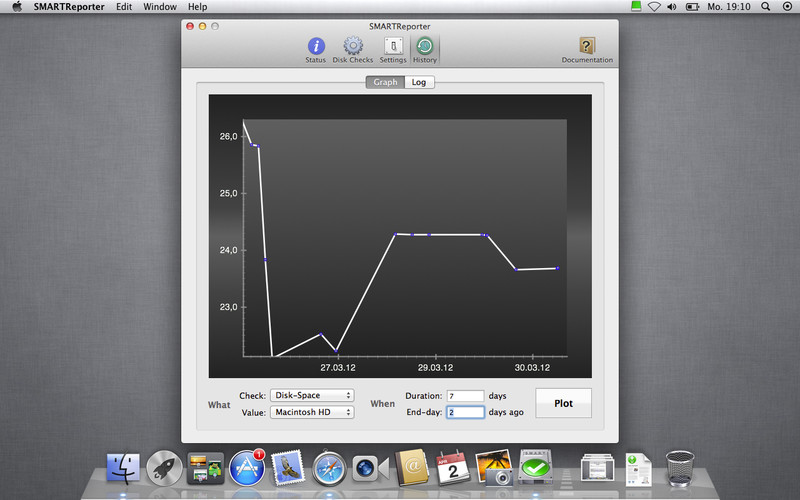Open App Store with badge in Dock
The width and height of the screenshot is (800, 500).
pos(247,468)
